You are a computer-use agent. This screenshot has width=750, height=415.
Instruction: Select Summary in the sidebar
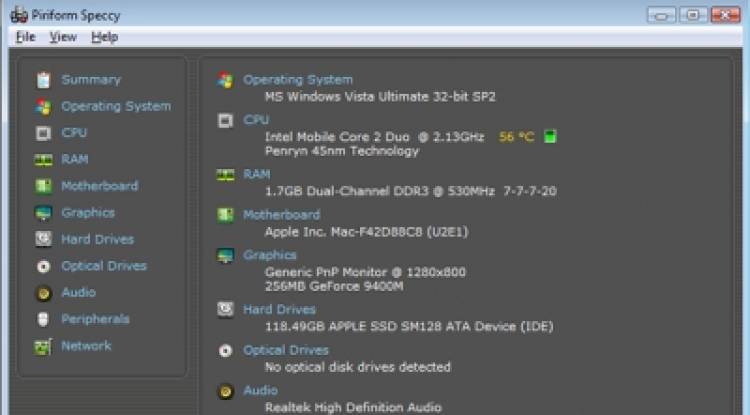pyautogui.click(x=91, y=79)
